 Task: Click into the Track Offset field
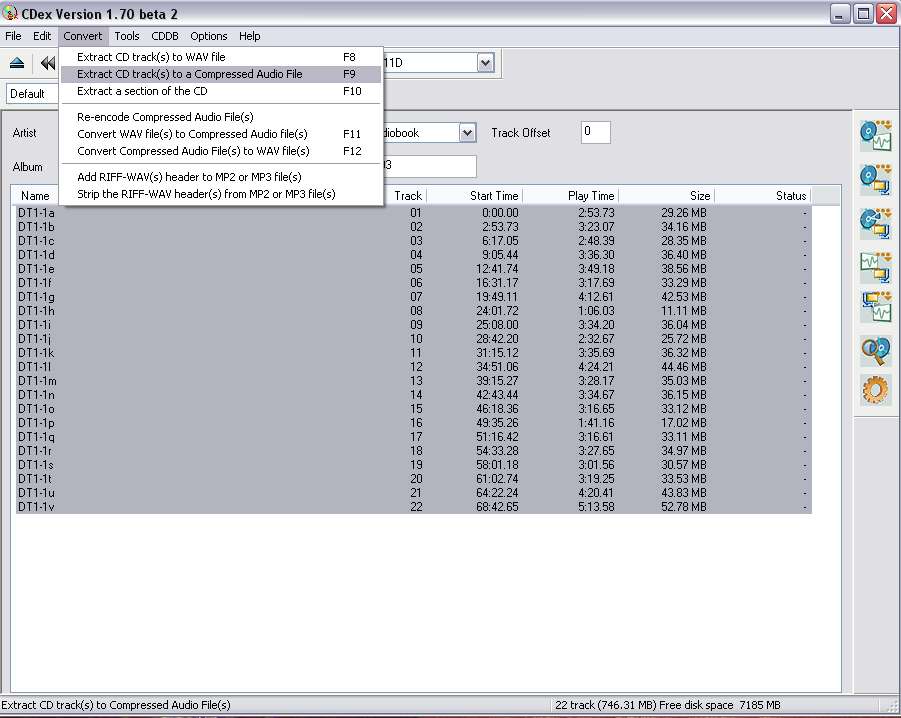(595, 132)
